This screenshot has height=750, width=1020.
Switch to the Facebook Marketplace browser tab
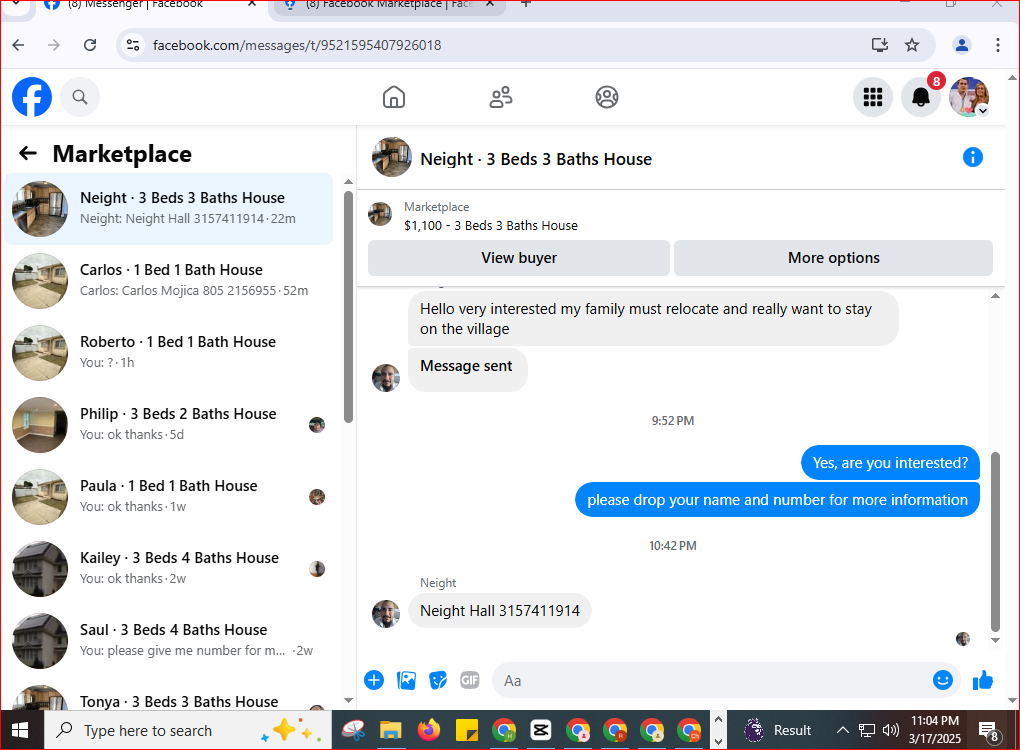click(389, 5)
